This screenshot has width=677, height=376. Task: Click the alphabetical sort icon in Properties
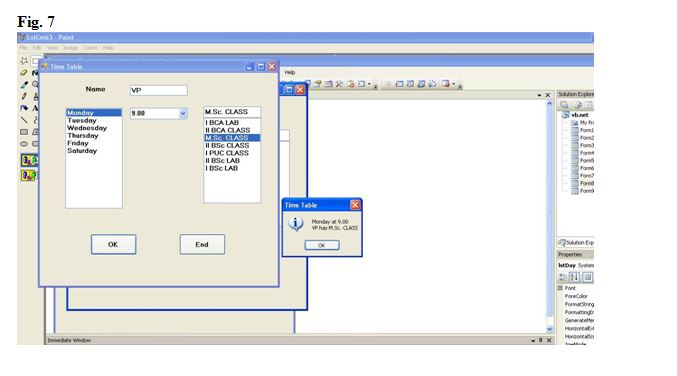574,277
